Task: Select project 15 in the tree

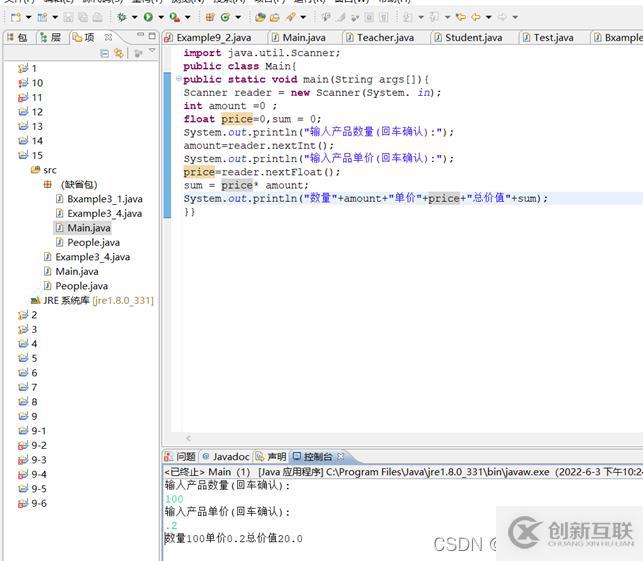Action: [x=31, y=155]
